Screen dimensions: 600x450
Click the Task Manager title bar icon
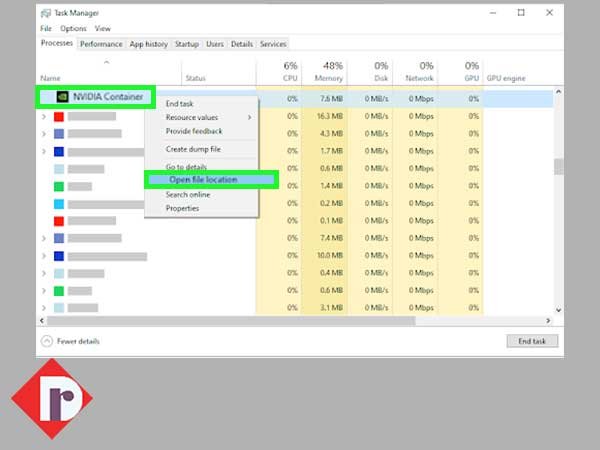point(46,13)
